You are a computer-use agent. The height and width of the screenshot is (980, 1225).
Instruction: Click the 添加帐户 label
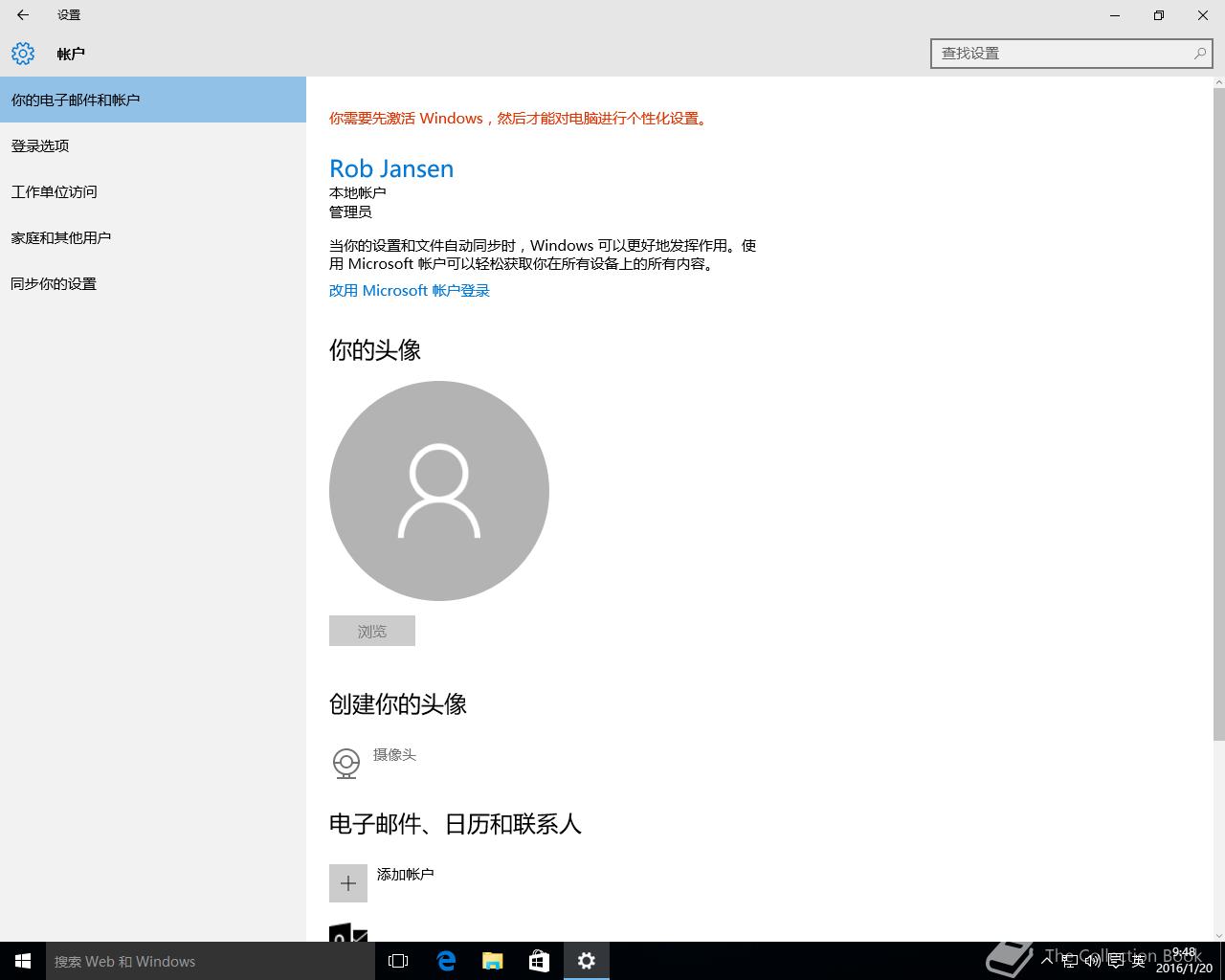point(405,874)
